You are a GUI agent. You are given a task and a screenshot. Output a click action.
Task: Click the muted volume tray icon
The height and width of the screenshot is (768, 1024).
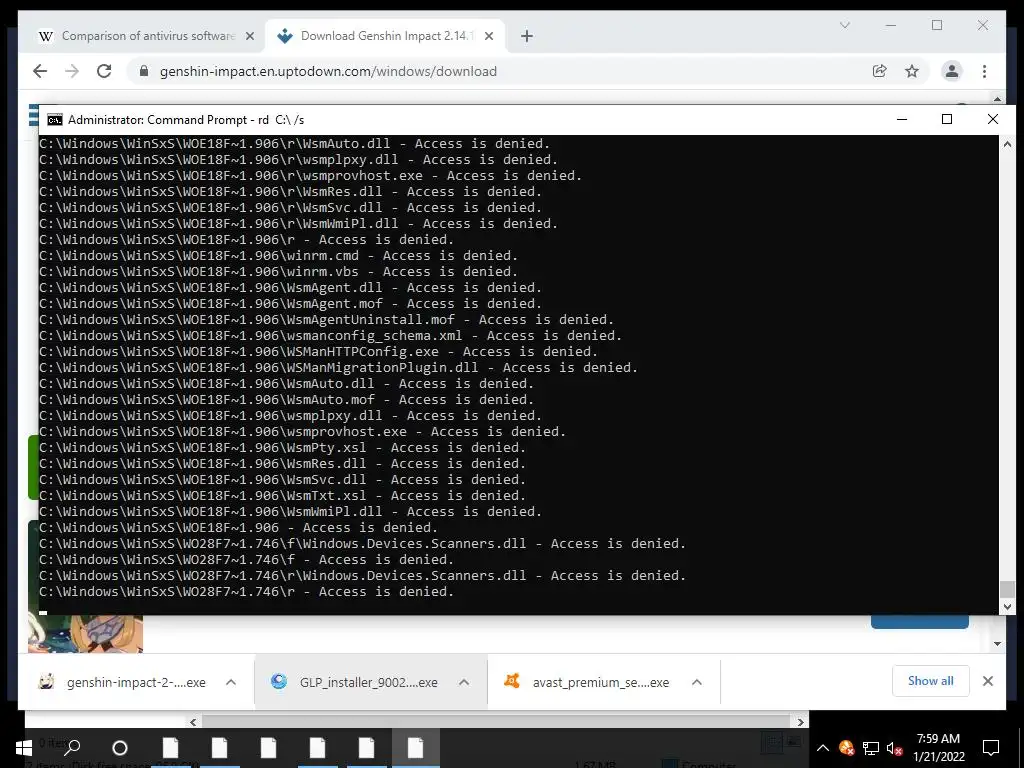pyautogui.click(x=895, y=748)
